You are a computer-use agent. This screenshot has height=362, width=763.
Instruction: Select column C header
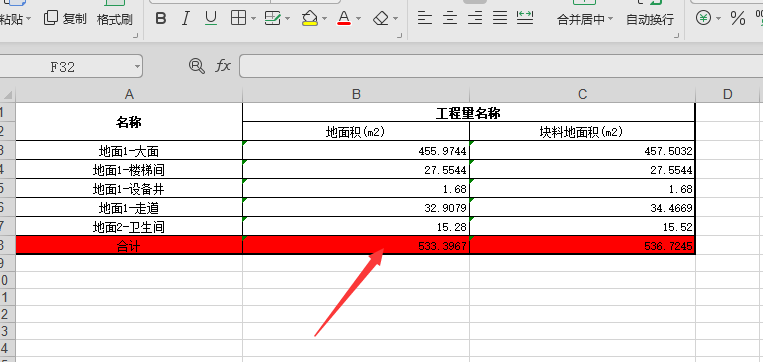click(x=582, y=94)
